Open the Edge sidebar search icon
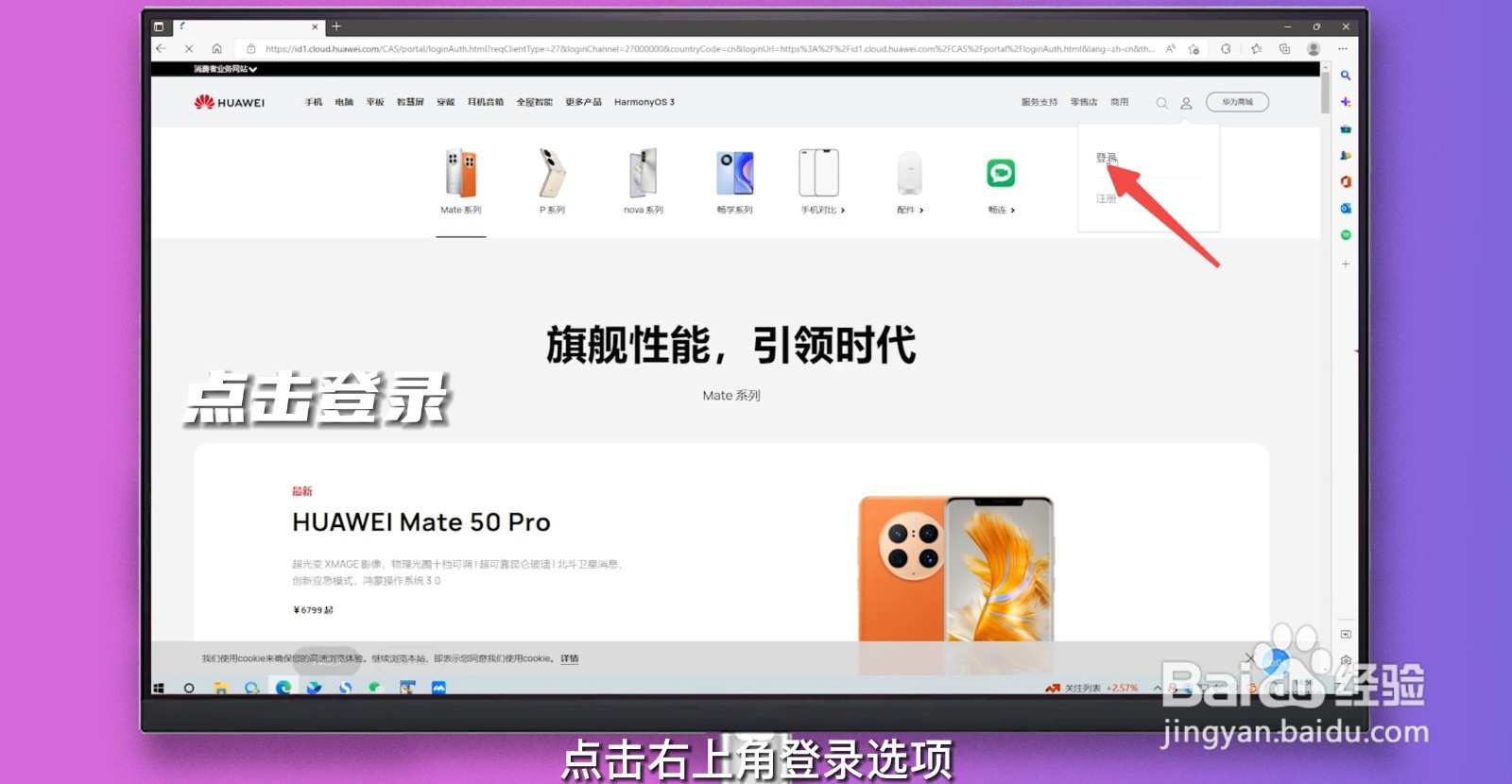 pyautogui.click(x=1346, y=75)
